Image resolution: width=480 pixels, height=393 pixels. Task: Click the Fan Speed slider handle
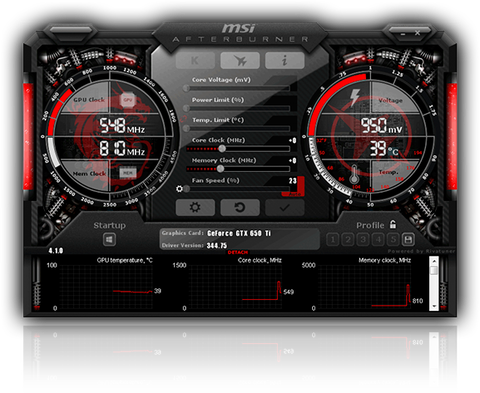tap(186, 189)
